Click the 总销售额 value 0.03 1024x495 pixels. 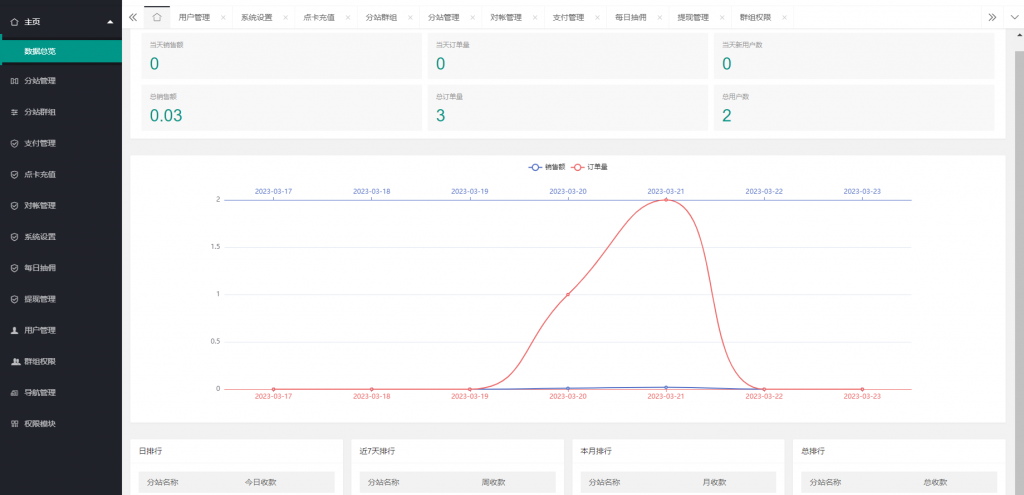[x=166, y=116]
